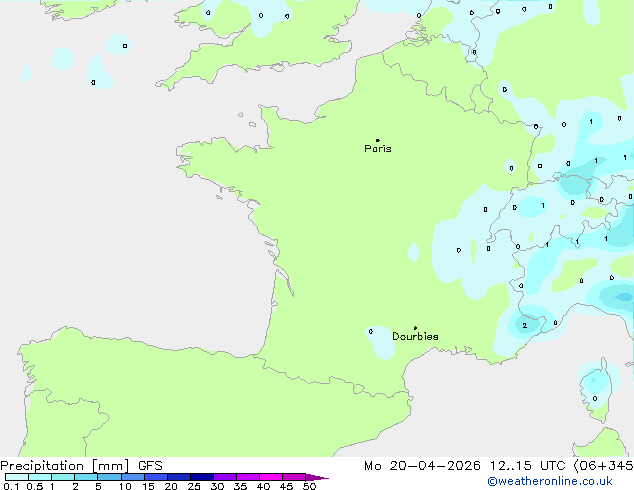Select the magenta legend swatch between 40 and 45

click(x=271, y=477)
